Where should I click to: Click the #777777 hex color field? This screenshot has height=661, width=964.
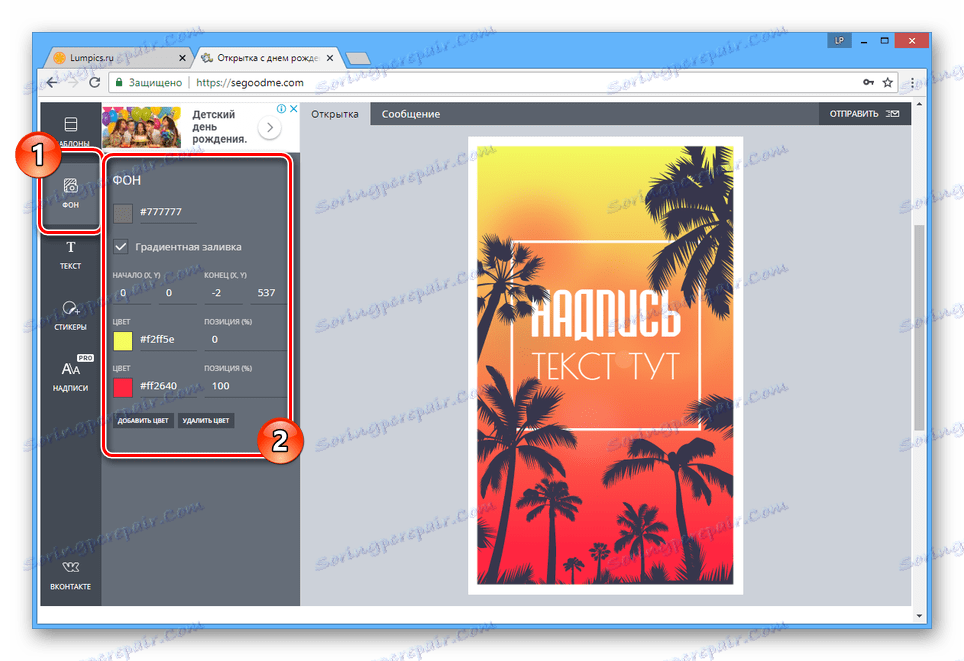(x=168, y=212)
